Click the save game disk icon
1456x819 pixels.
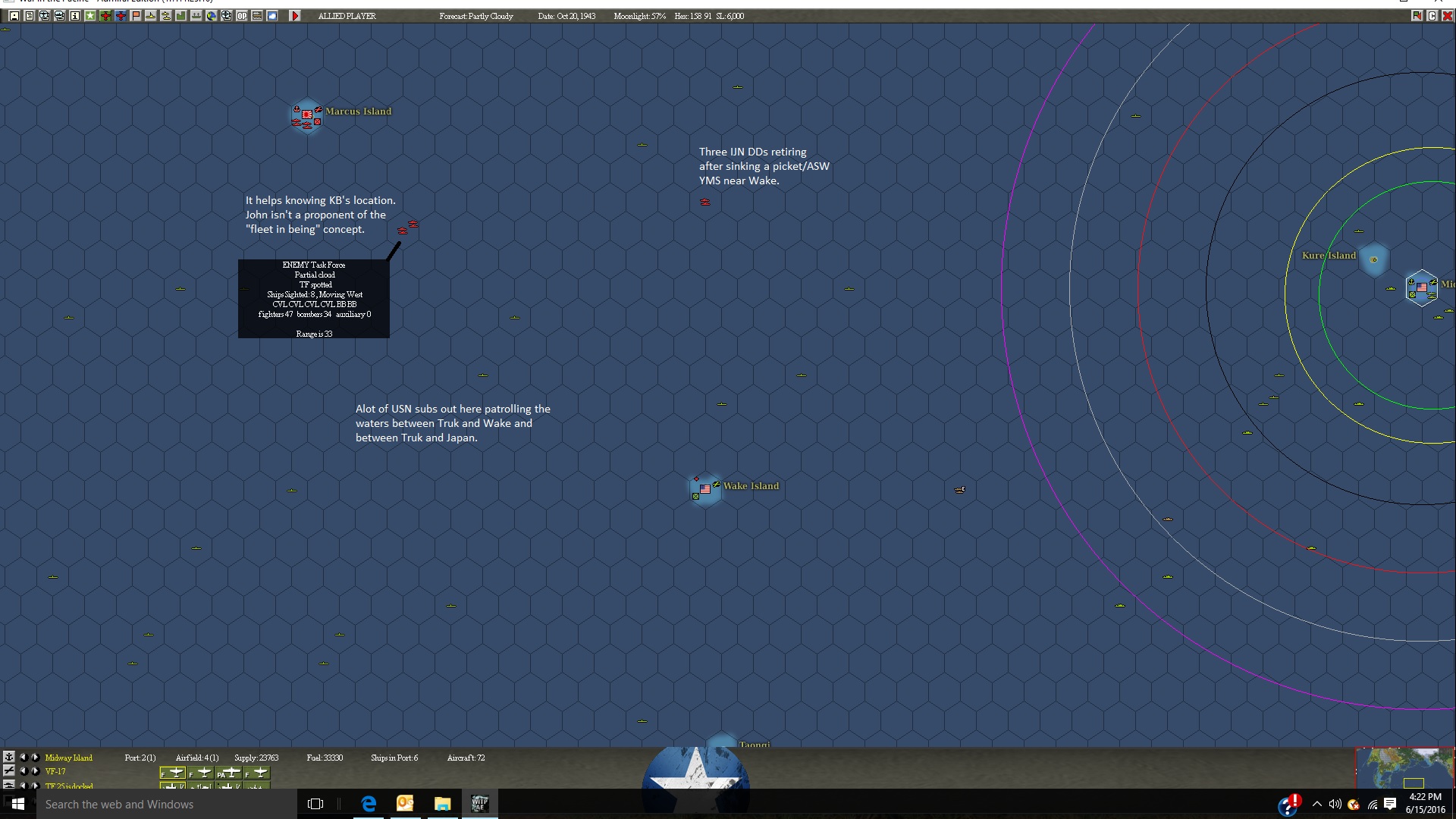coord(14,16)
